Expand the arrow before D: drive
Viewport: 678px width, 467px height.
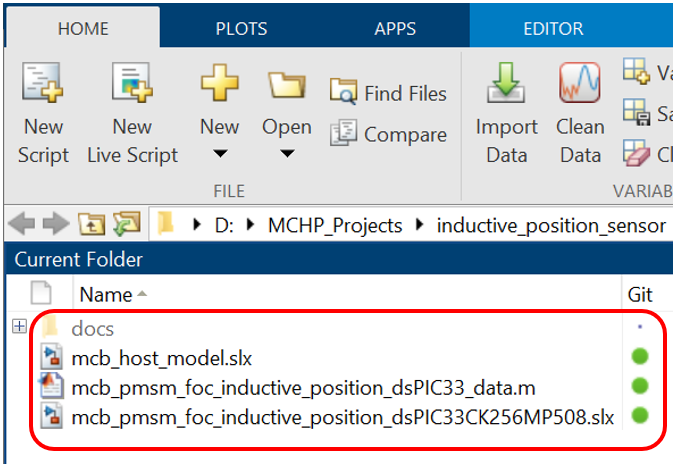pos(197,225)
